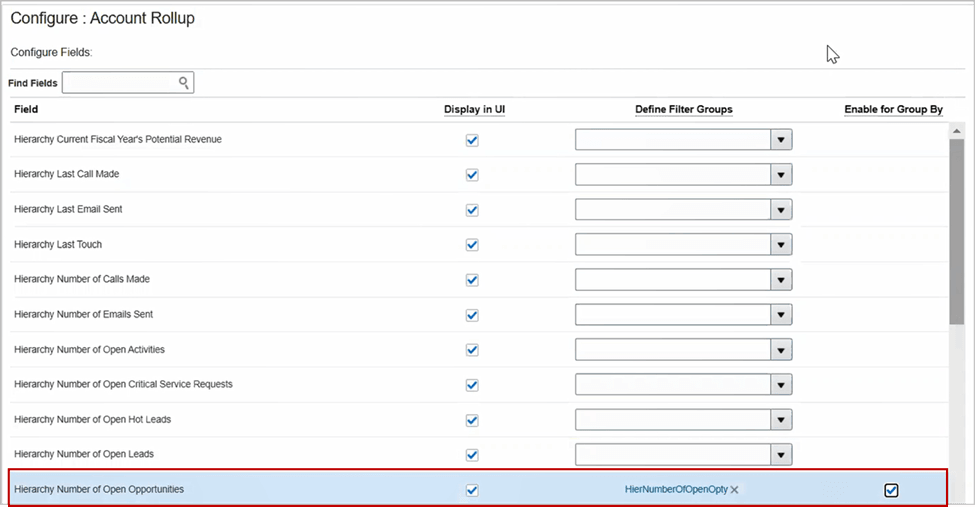The height and width of the screenshot is (507, 975).
Task: Select the Hierarchy Number of Open Opportunities field
Action: tap(99, 490)
